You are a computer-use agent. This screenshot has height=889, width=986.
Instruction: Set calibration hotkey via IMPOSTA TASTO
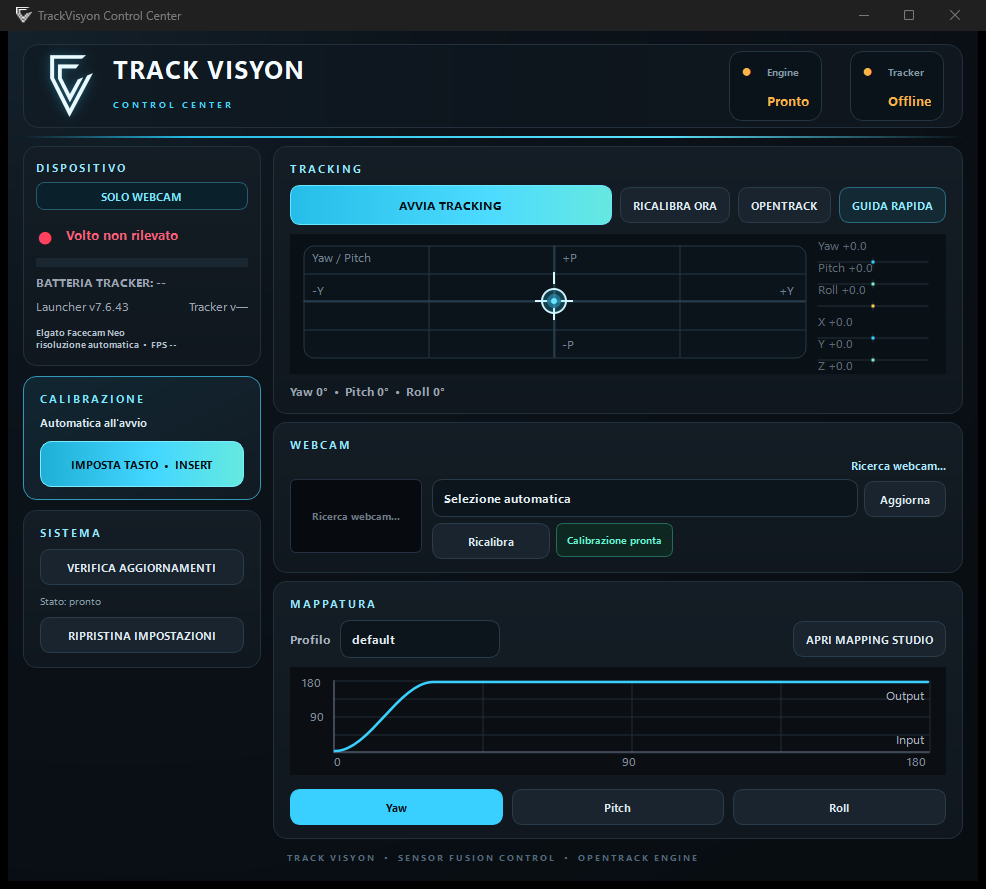tap(141, 464)
